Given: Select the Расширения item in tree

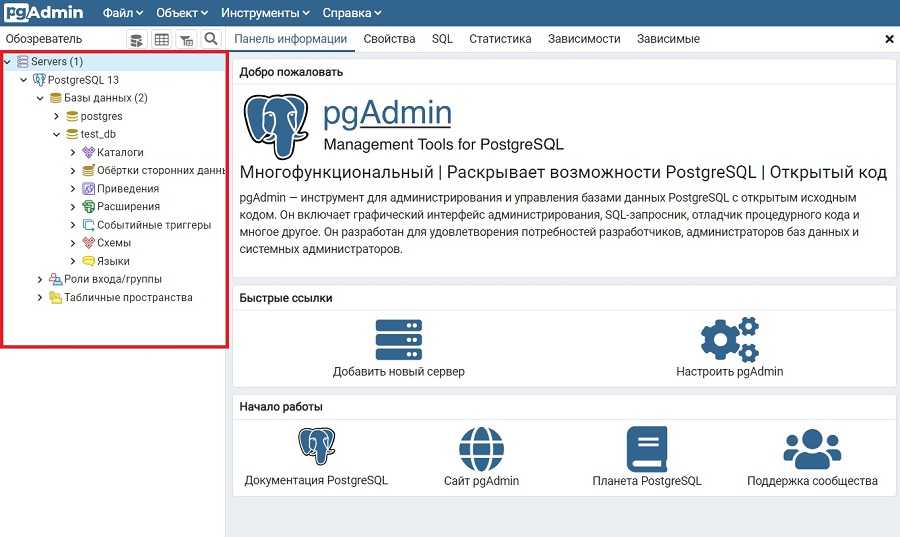Looking at the screenshot, I should click(128, 207).
